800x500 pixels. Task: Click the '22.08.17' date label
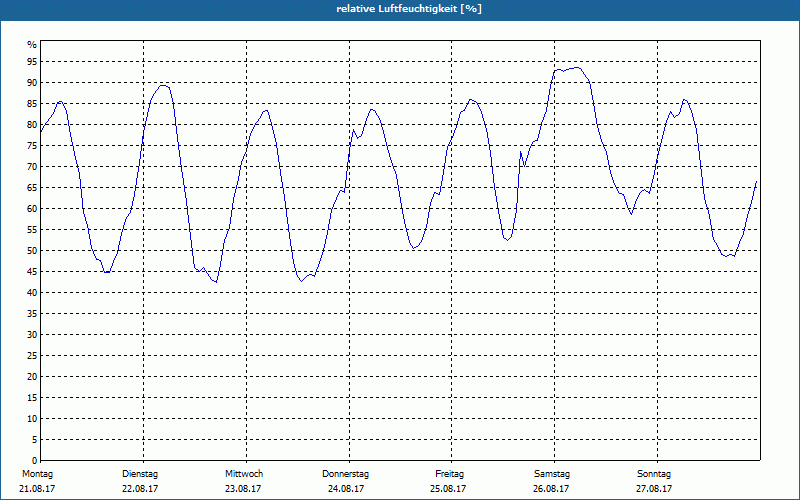tap(140, 489)
